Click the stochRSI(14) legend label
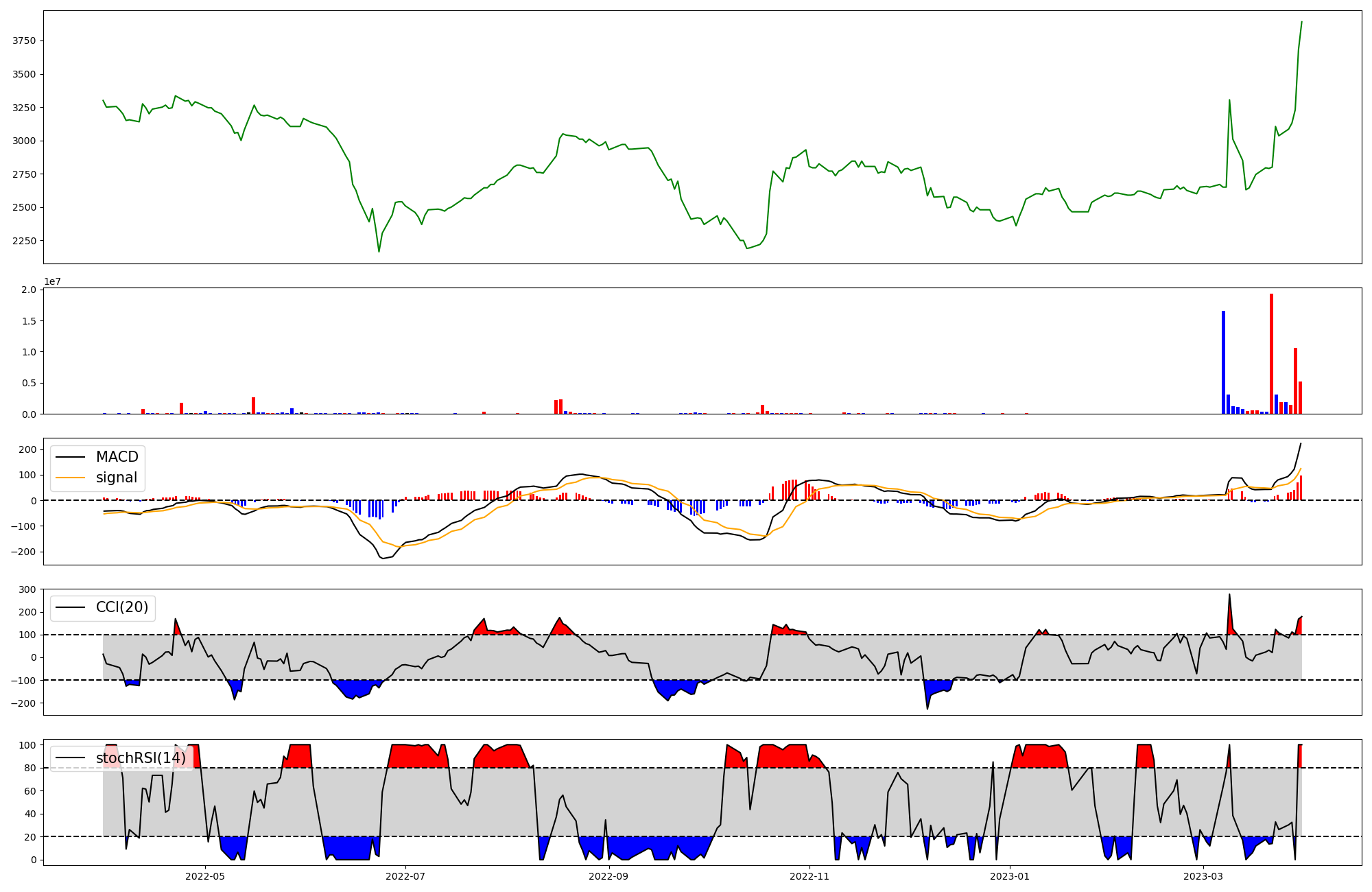Image resolution: width=1372 pixels, height=892 pixels. (x=141, y=758)
